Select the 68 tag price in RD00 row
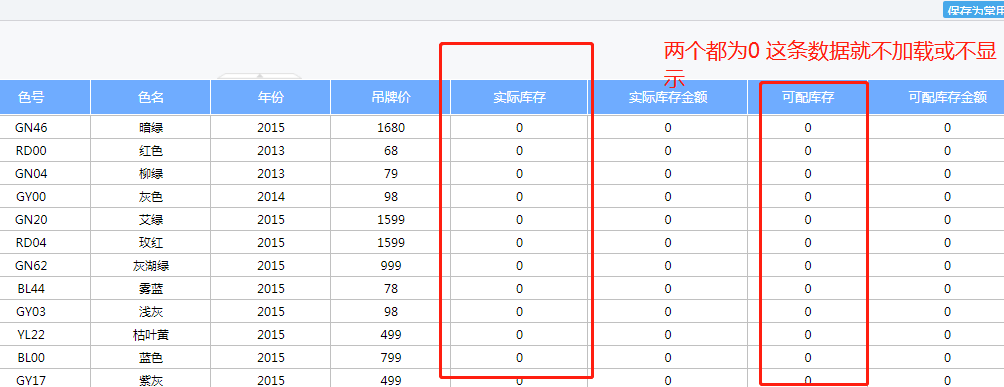 pyautogui.click(x=391, y=151)
